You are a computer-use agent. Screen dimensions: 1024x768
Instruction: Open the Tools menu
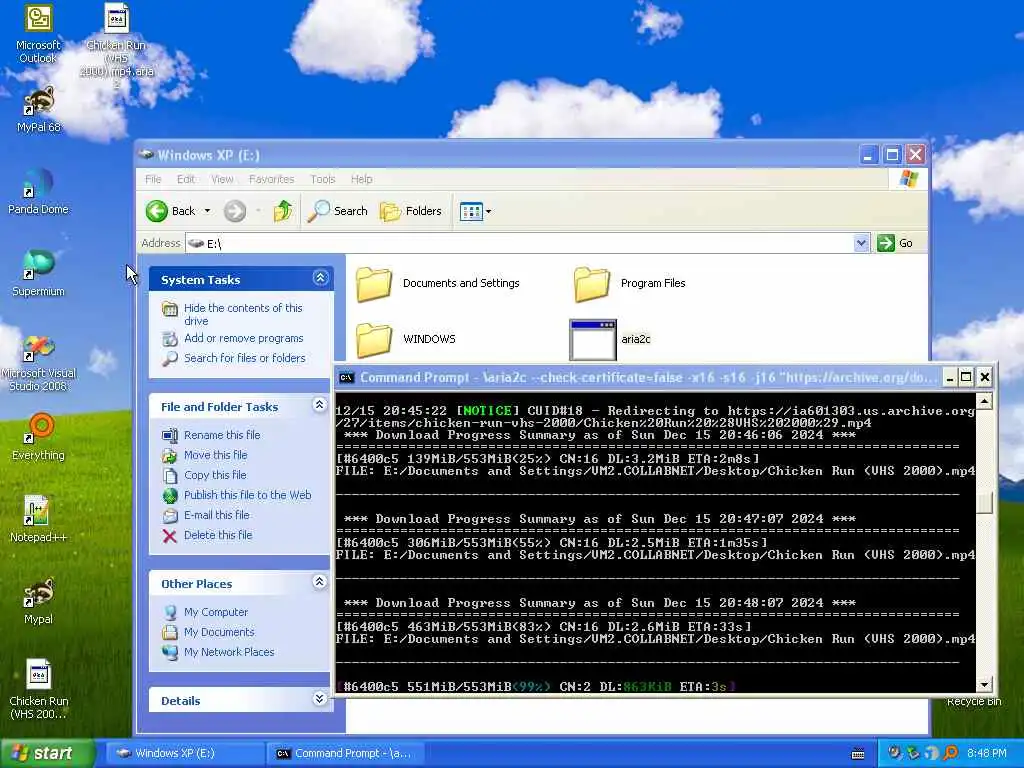pyautogui.click(x=323, y=179)
